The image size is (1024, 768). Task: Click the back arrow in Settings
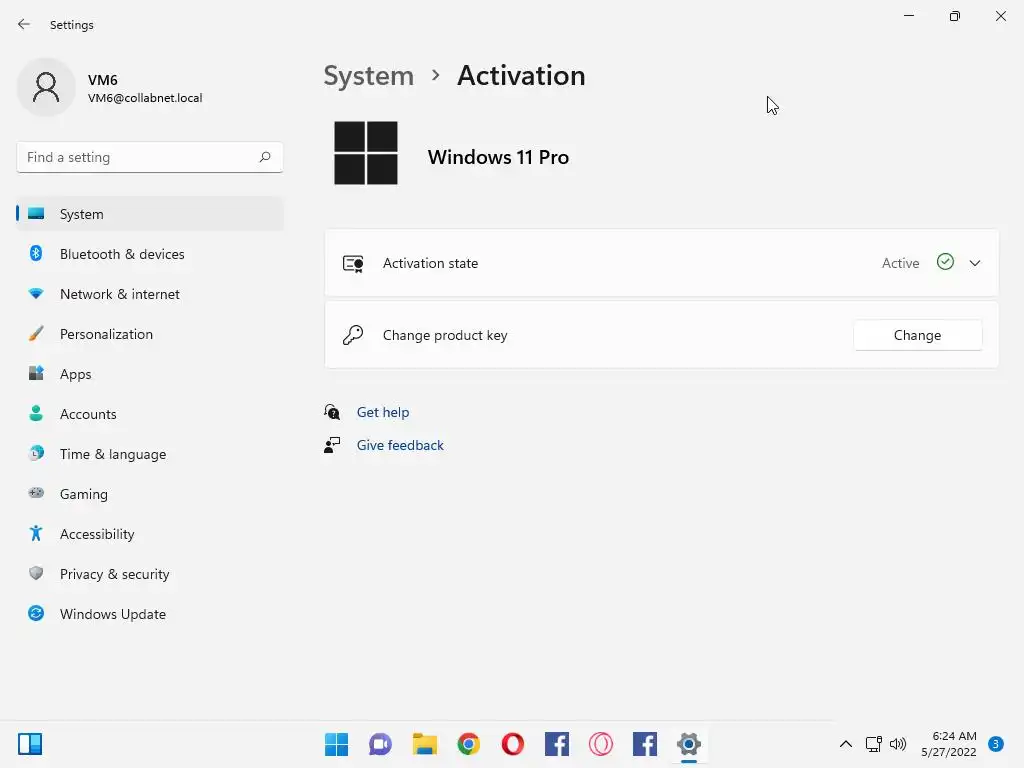tap(24, 24)
